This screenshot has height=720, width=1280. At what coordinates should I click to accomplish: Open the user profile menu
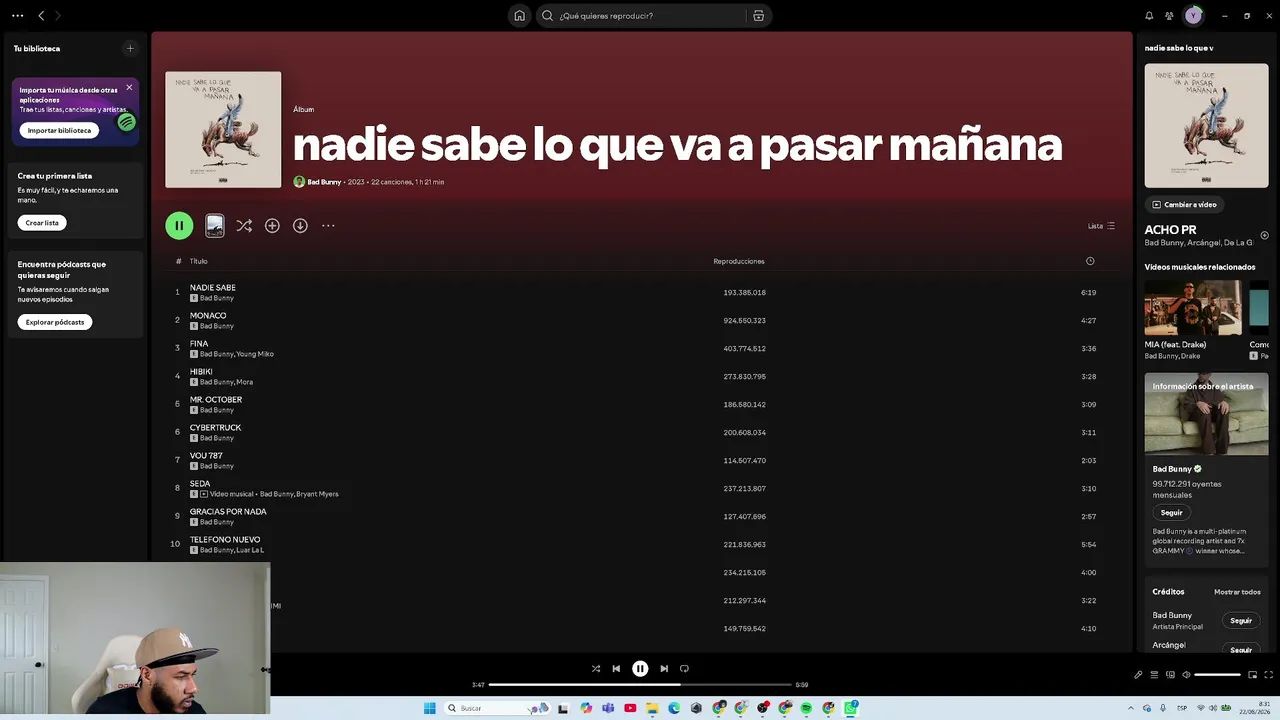pos(1193,16)
